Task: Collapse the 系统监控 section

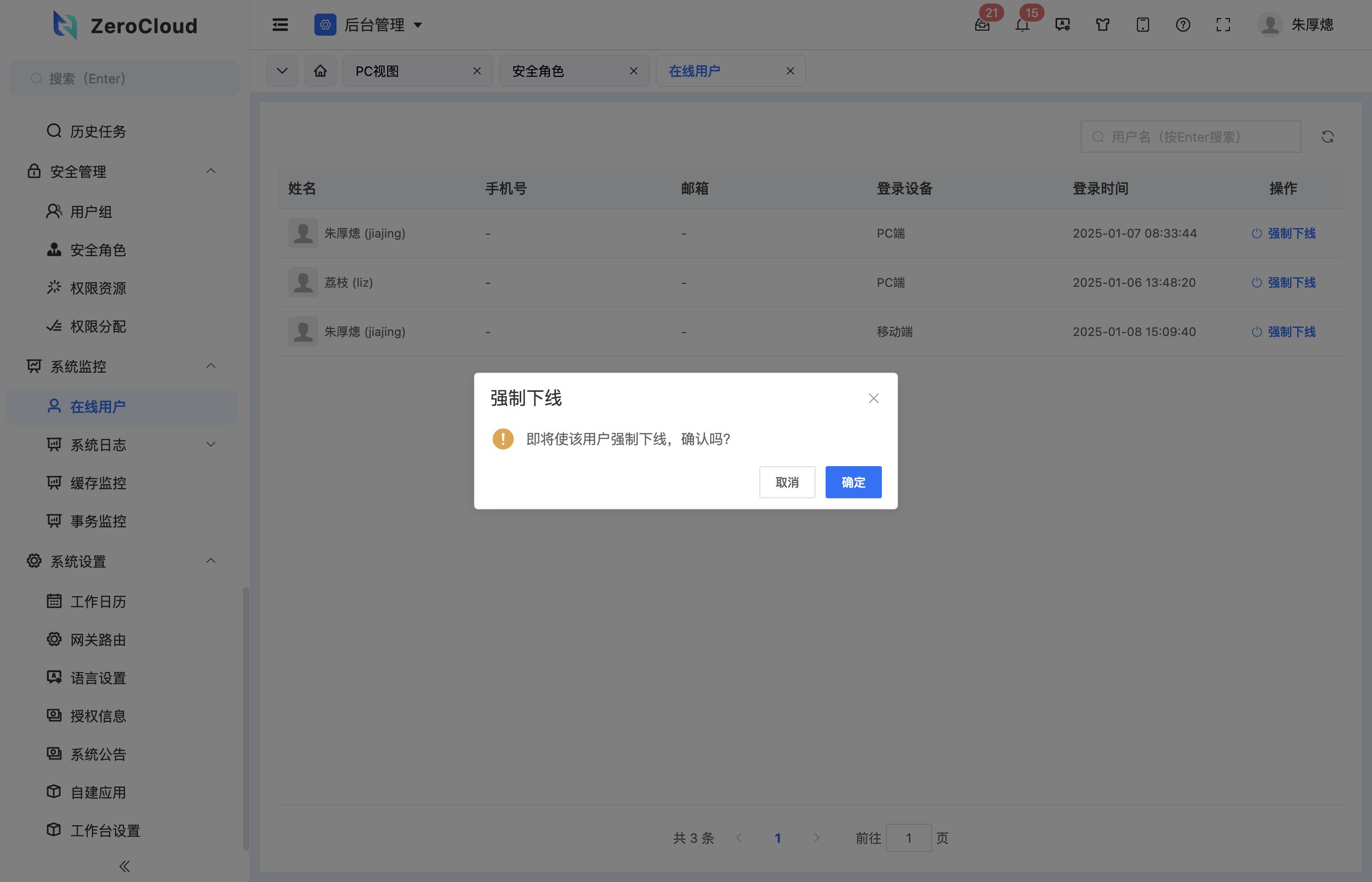Action: 211,366
